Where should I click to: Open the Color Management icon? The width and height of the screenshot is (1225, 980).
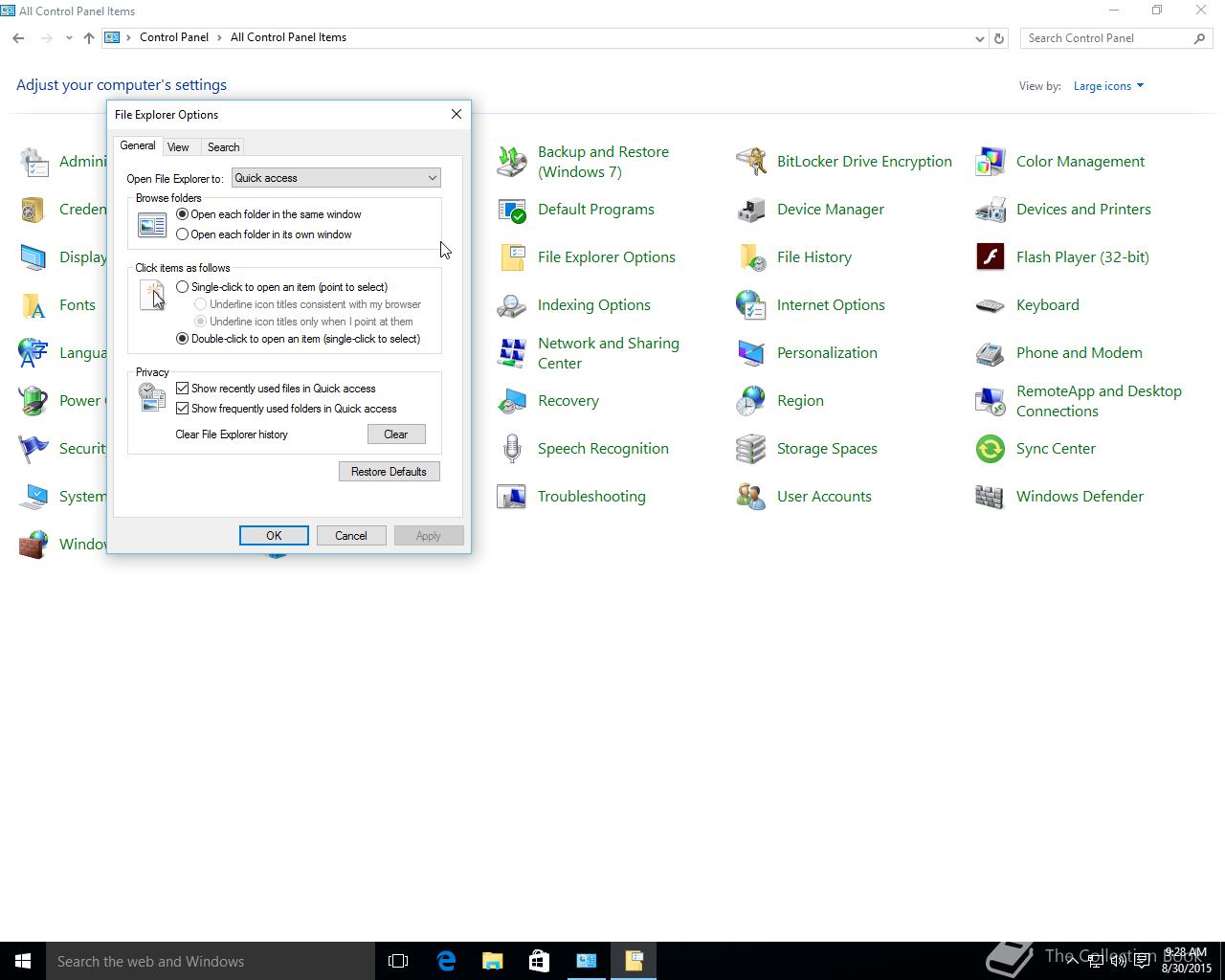pyautogui.click(x=991, y=162)
